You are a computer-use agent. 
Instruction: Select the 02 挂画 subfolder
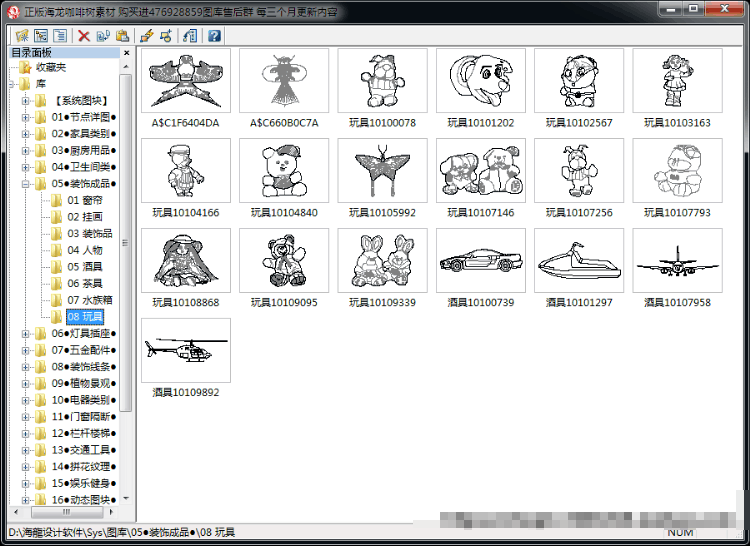click(85, 217)
